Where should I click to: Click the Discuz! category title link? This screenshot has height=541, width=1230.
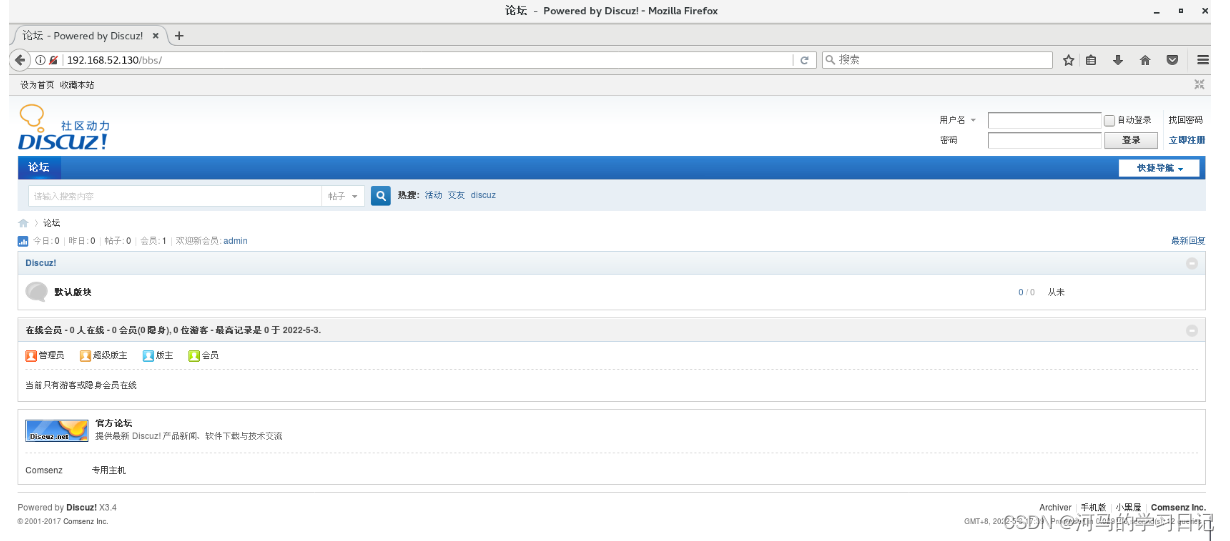point(41,263)
